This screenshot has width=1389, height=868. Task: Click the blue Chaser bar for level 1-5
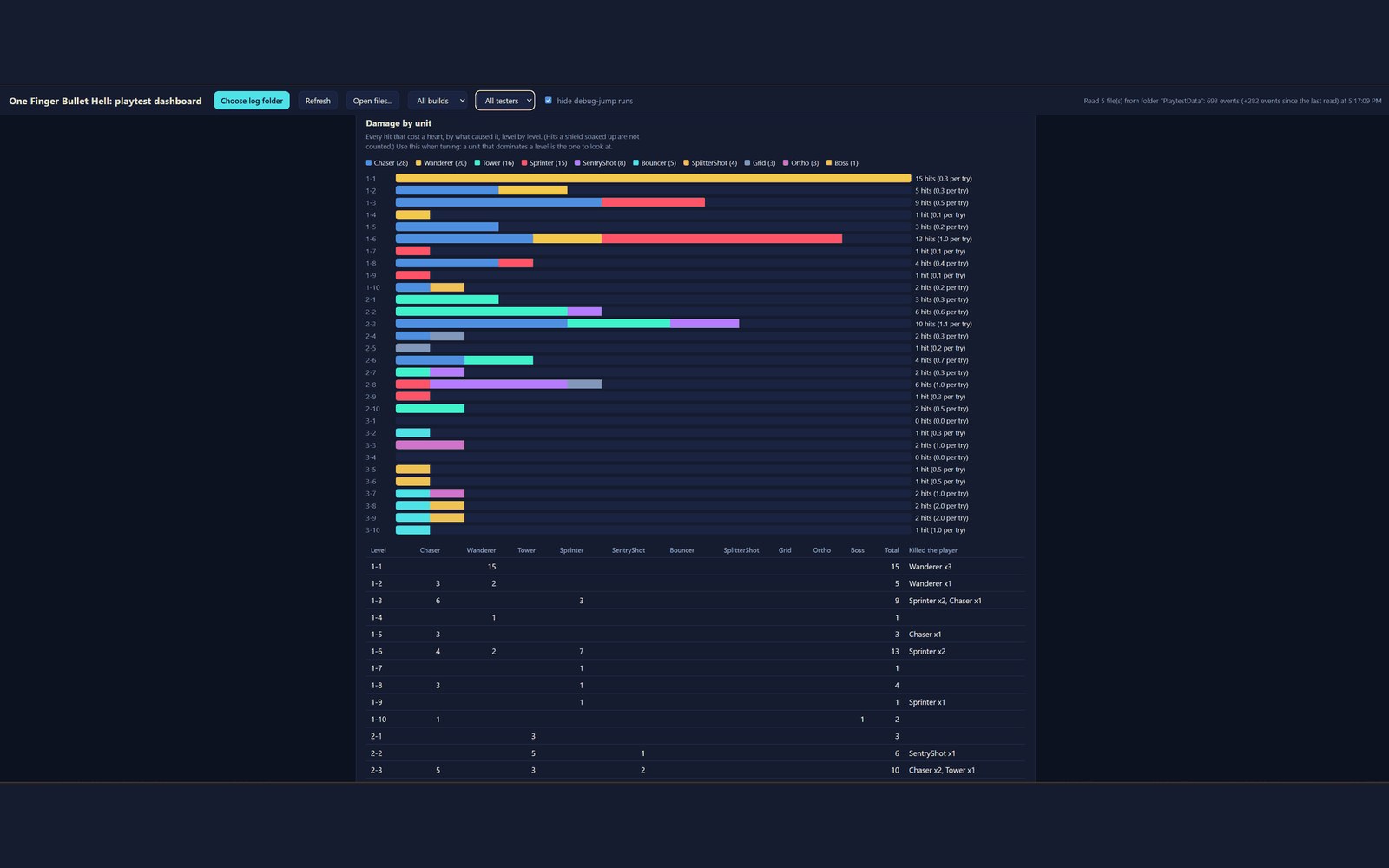[447, 227]
